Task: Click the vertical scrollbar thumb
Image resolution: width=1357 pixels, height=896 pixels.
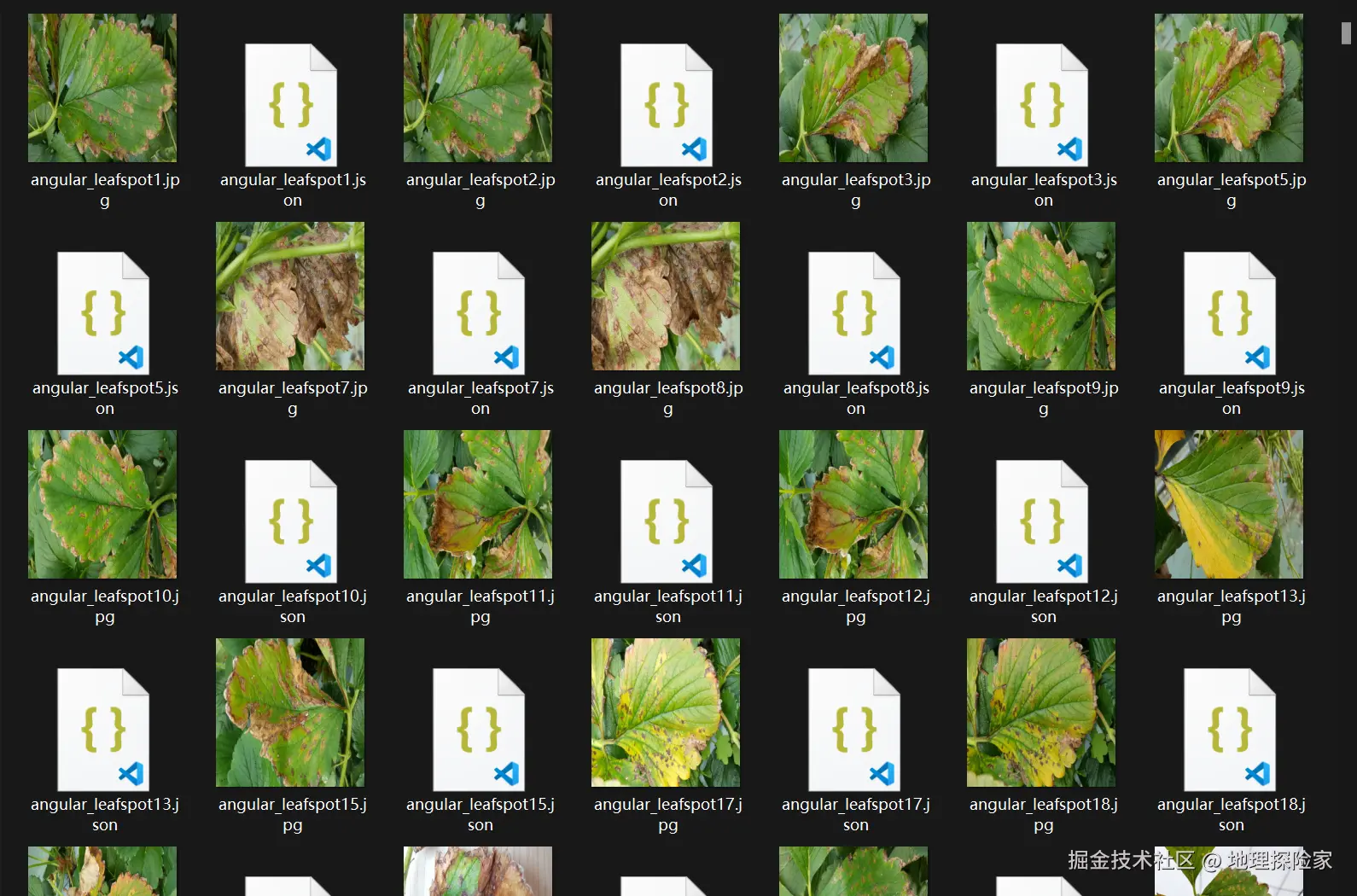Action: [1346, 32]
